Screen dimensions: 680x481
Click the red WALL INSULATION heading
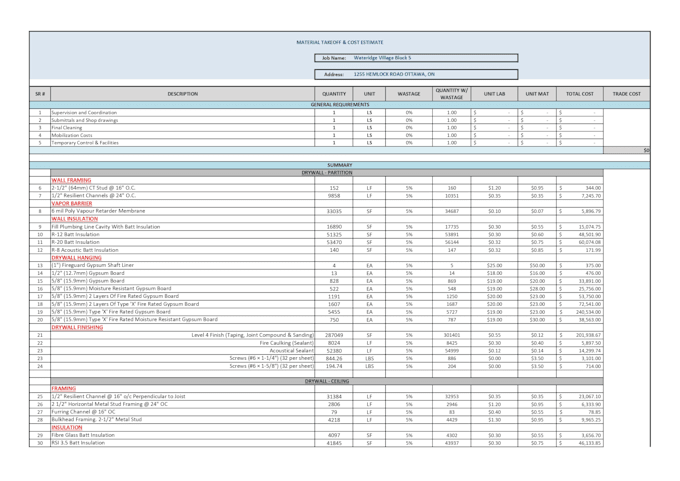tap(75, 219)
